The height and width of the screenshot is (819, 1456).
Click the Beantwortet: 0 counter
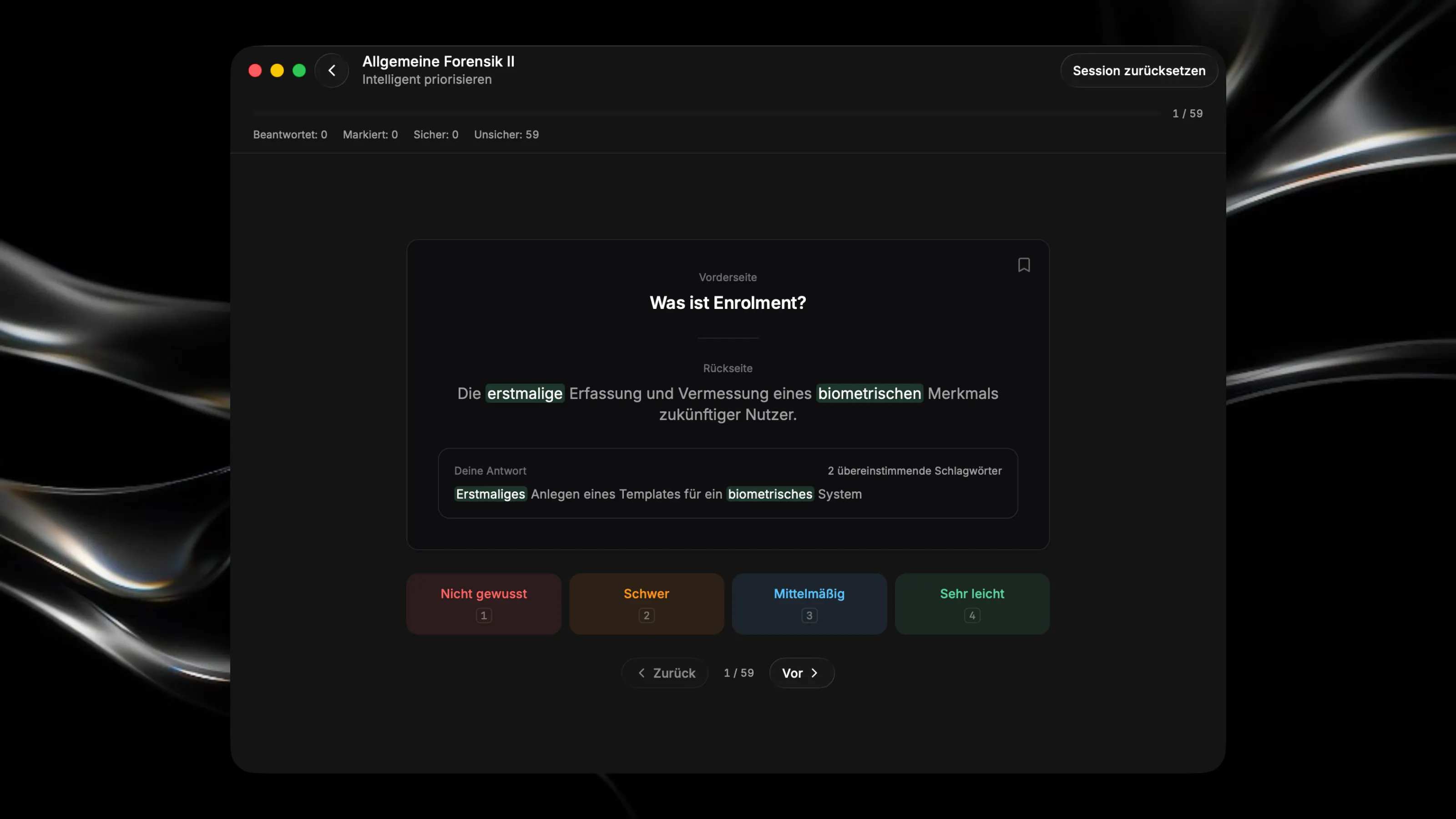pyautogui.click(x=290, y=135)
